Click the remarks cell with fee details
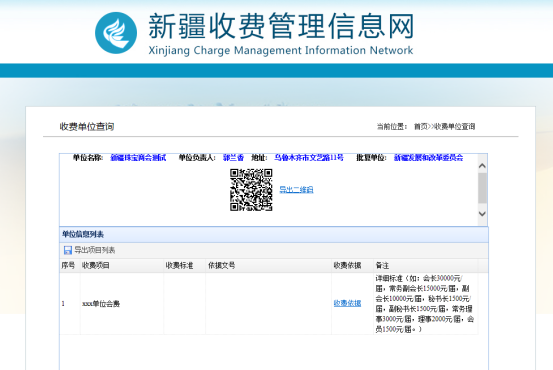 pyautogui.click(x=426, y=304)
